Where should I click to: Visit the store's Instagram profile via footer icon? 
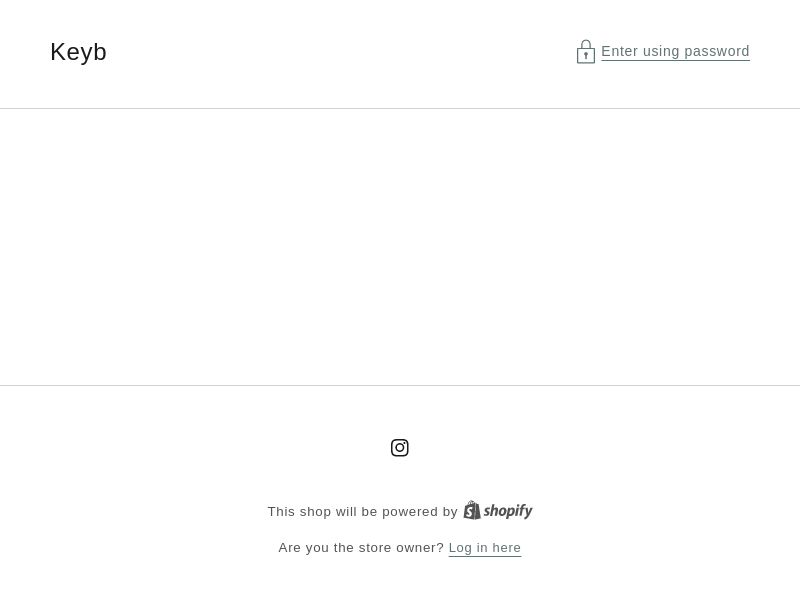(399, 447)
